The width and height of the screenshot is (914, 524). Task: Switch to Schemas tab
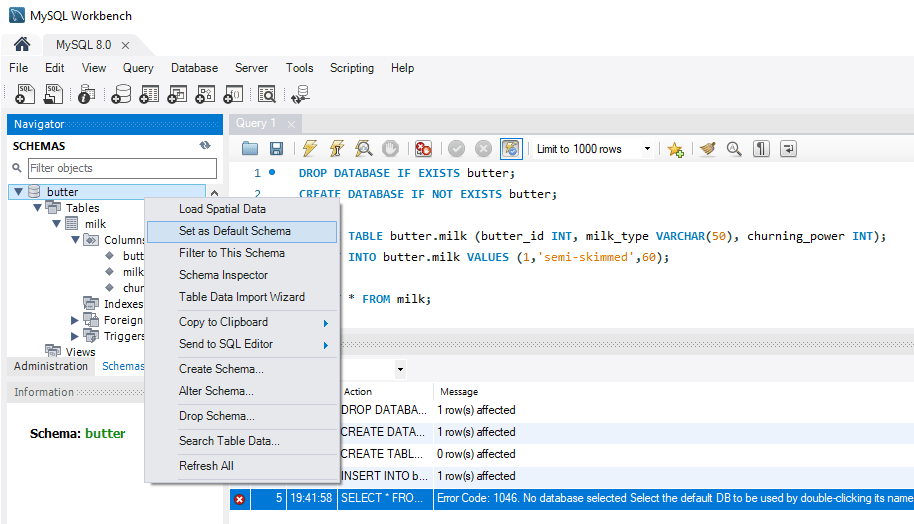click(122, 366)
